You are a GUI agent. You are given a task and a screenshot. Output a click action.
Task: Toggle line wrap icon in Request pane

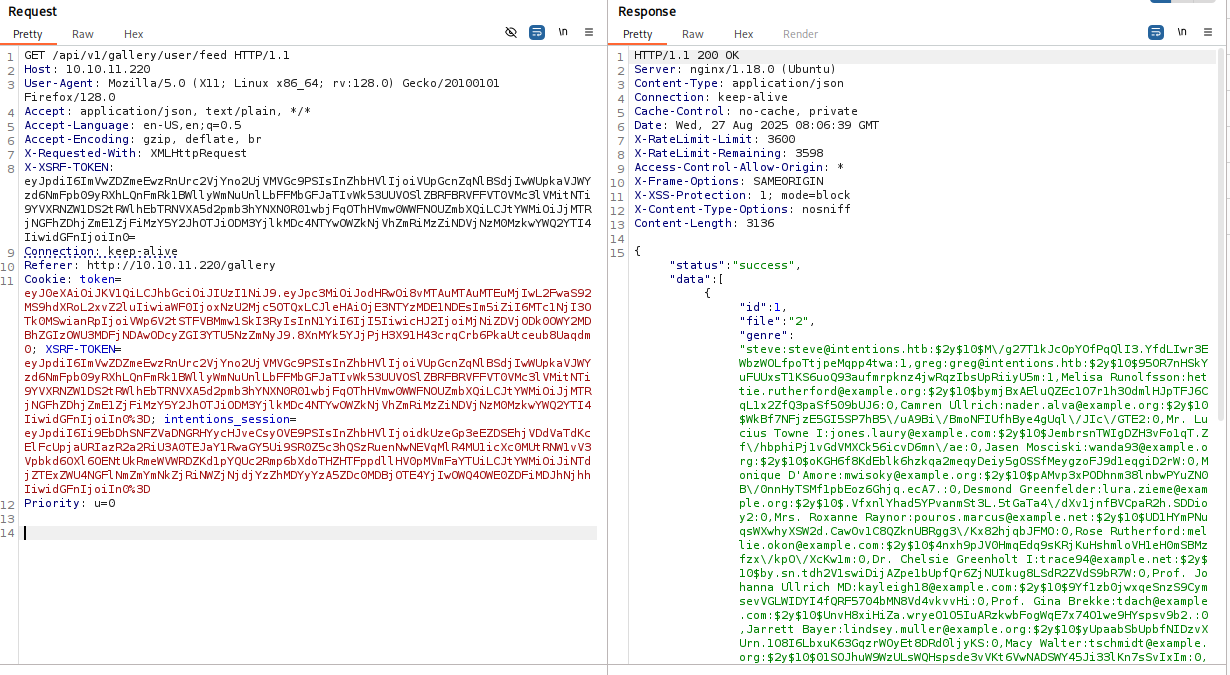tap(537, 32)
